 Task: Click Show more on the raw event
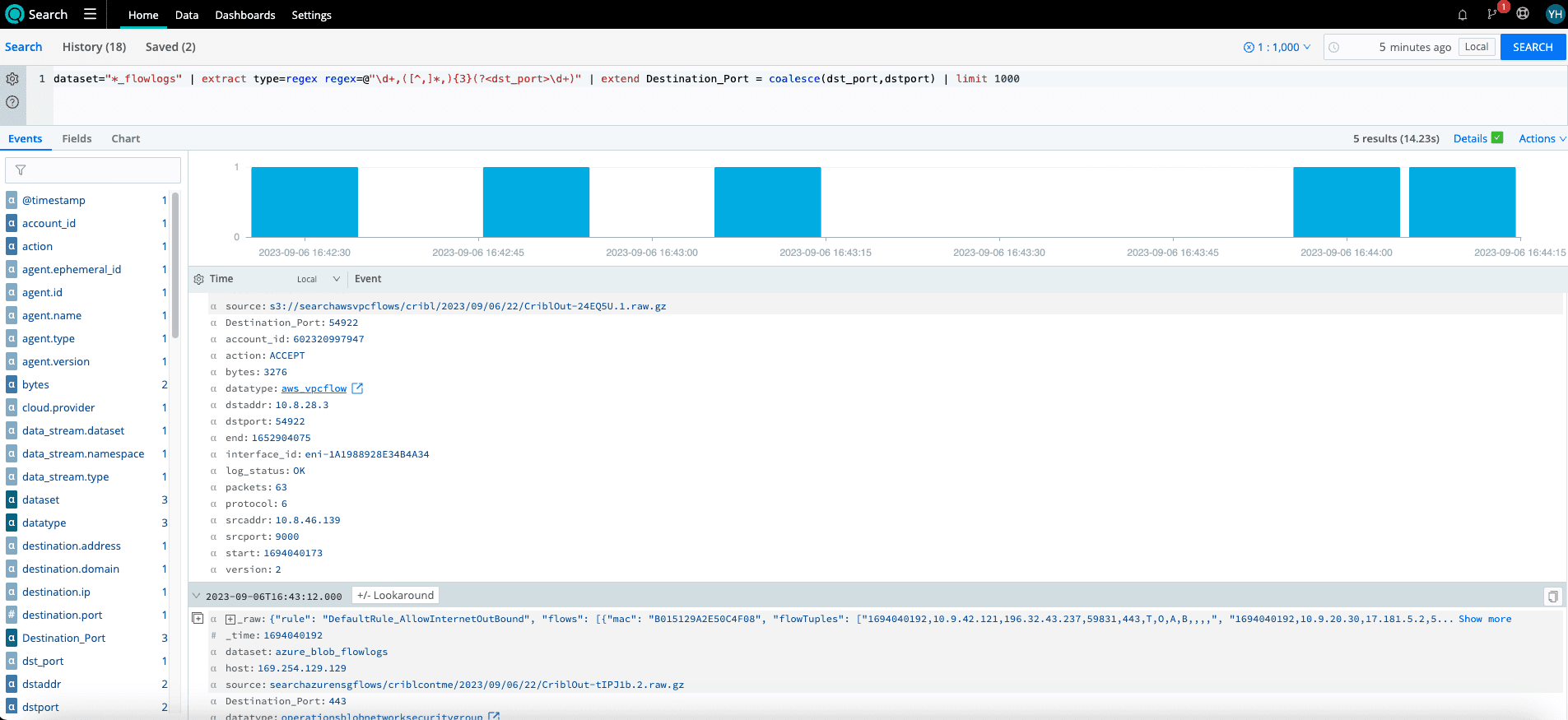(1485, 619)
